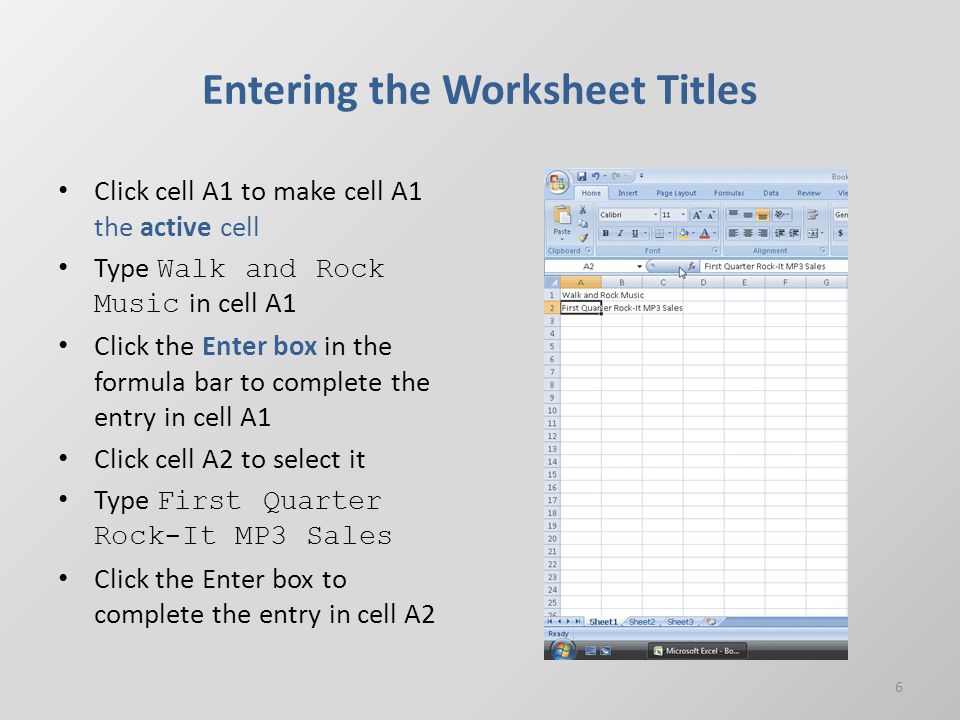The height and width of the screenshot is (720, 960).
Task: Click the Undo icon
Action: tap(595, 177)
